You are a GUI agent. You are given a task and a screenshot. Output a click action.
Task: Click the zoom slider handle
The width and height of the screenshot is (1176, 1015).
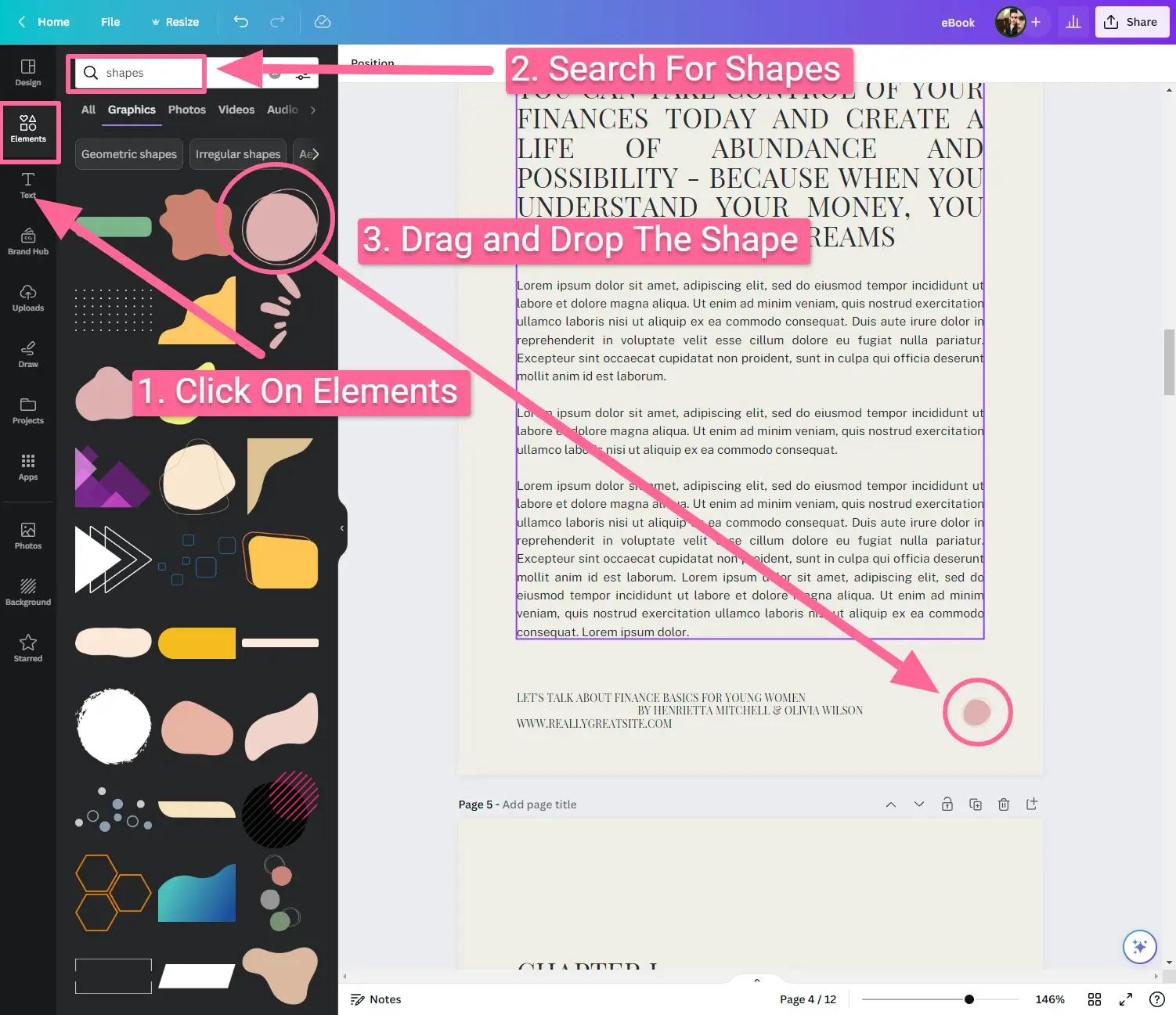[969, 999]
